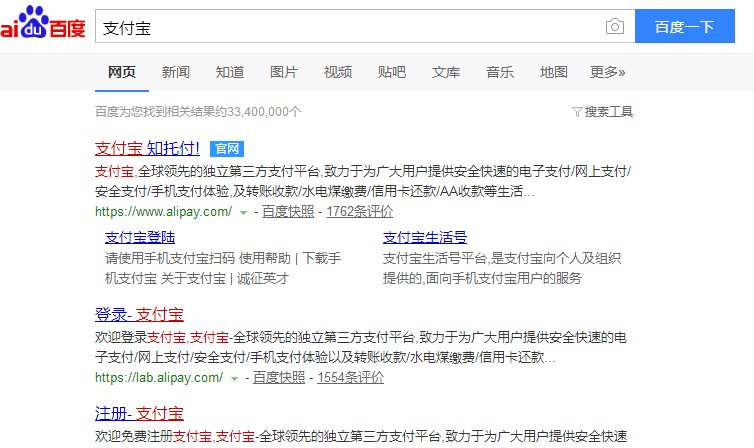Open 搜索工具 filter options
Viewport: 754px width, 448px height.
point(603,112)
